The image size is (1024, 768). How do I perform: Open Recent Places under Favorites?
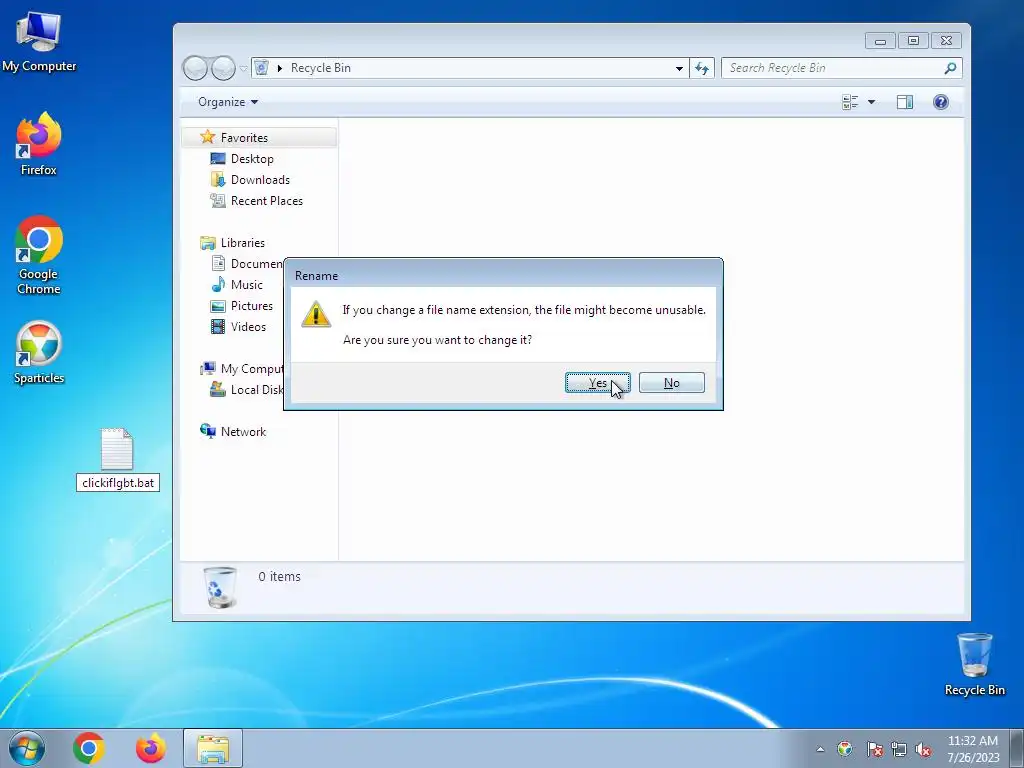pyautogui.click(x=266, y=200)
